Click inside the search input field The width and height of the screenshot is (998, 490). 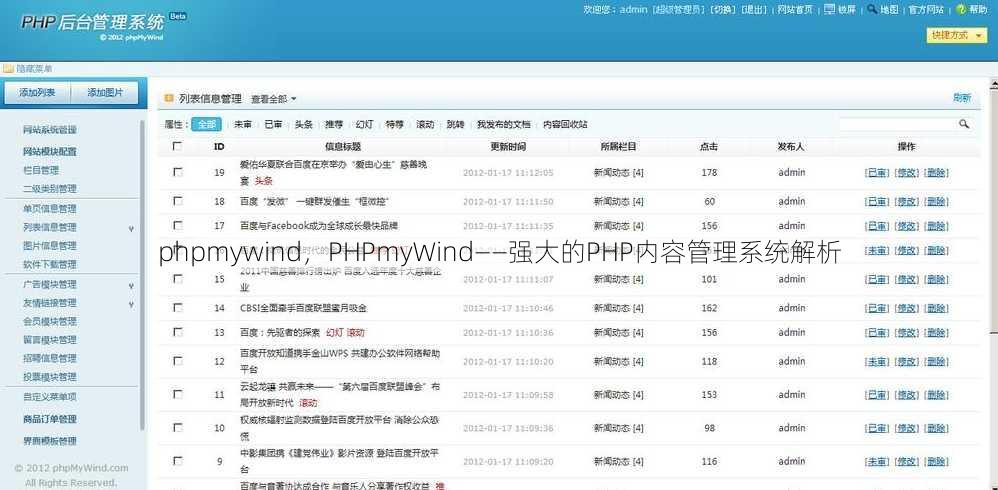point(898,124)
